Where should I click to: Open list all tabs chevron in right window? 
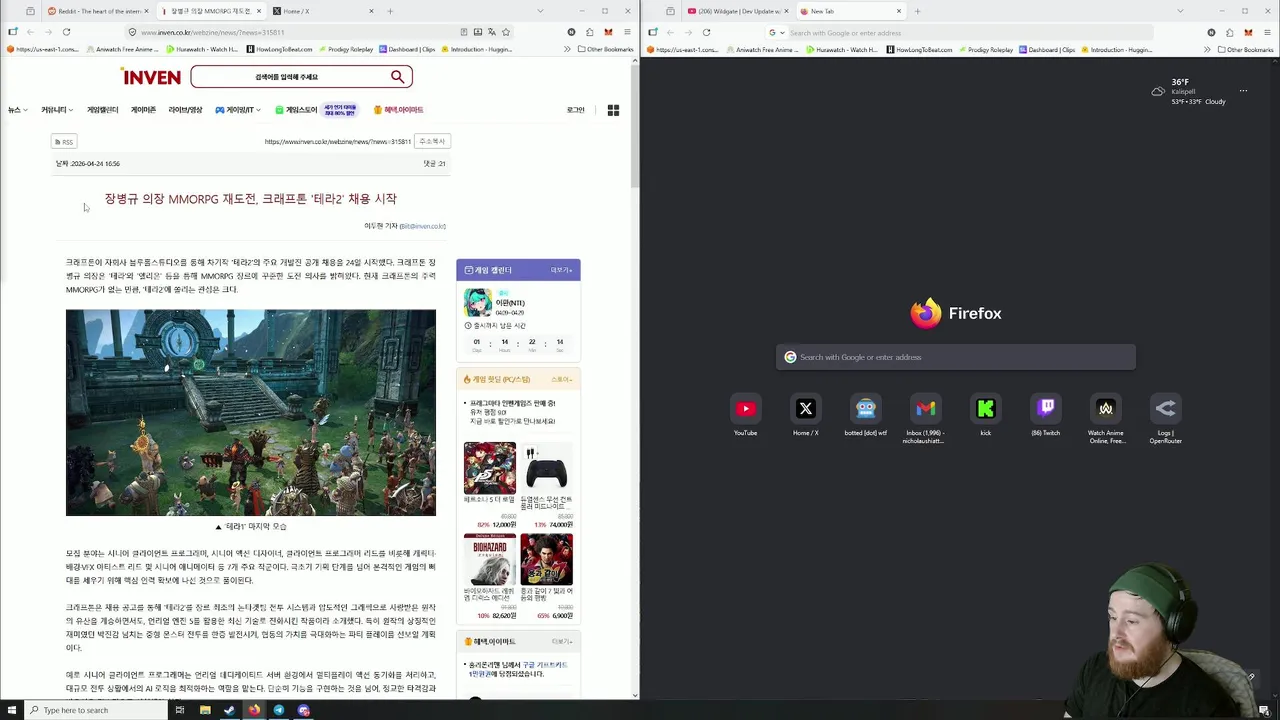[1180, 11]
